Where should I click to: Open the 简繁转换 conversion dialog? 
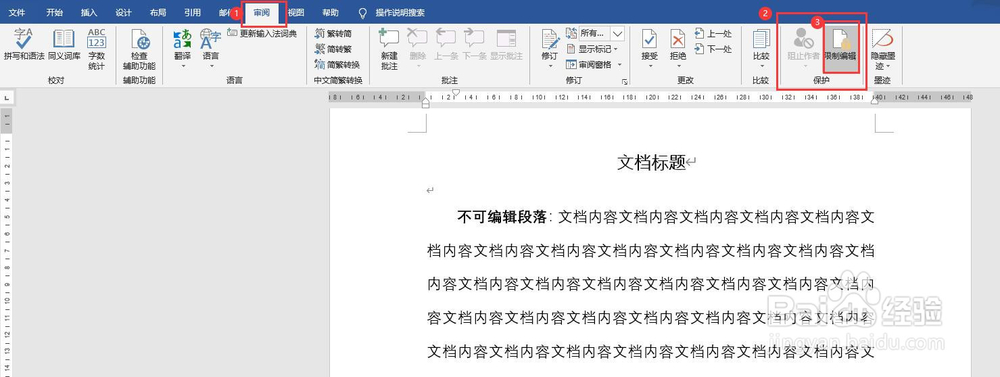coord(337,64)
